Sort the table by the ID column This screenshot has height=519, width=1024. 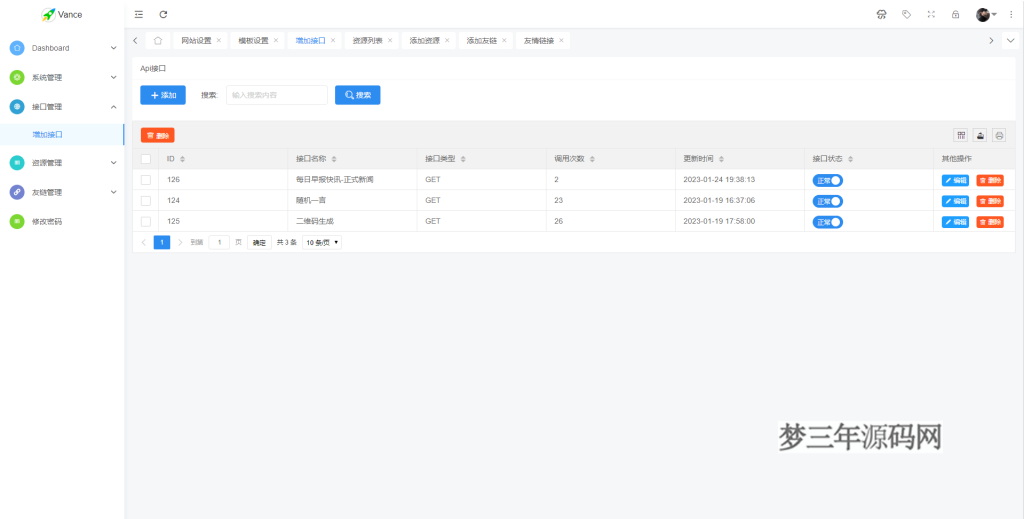[x=182, y=159]
